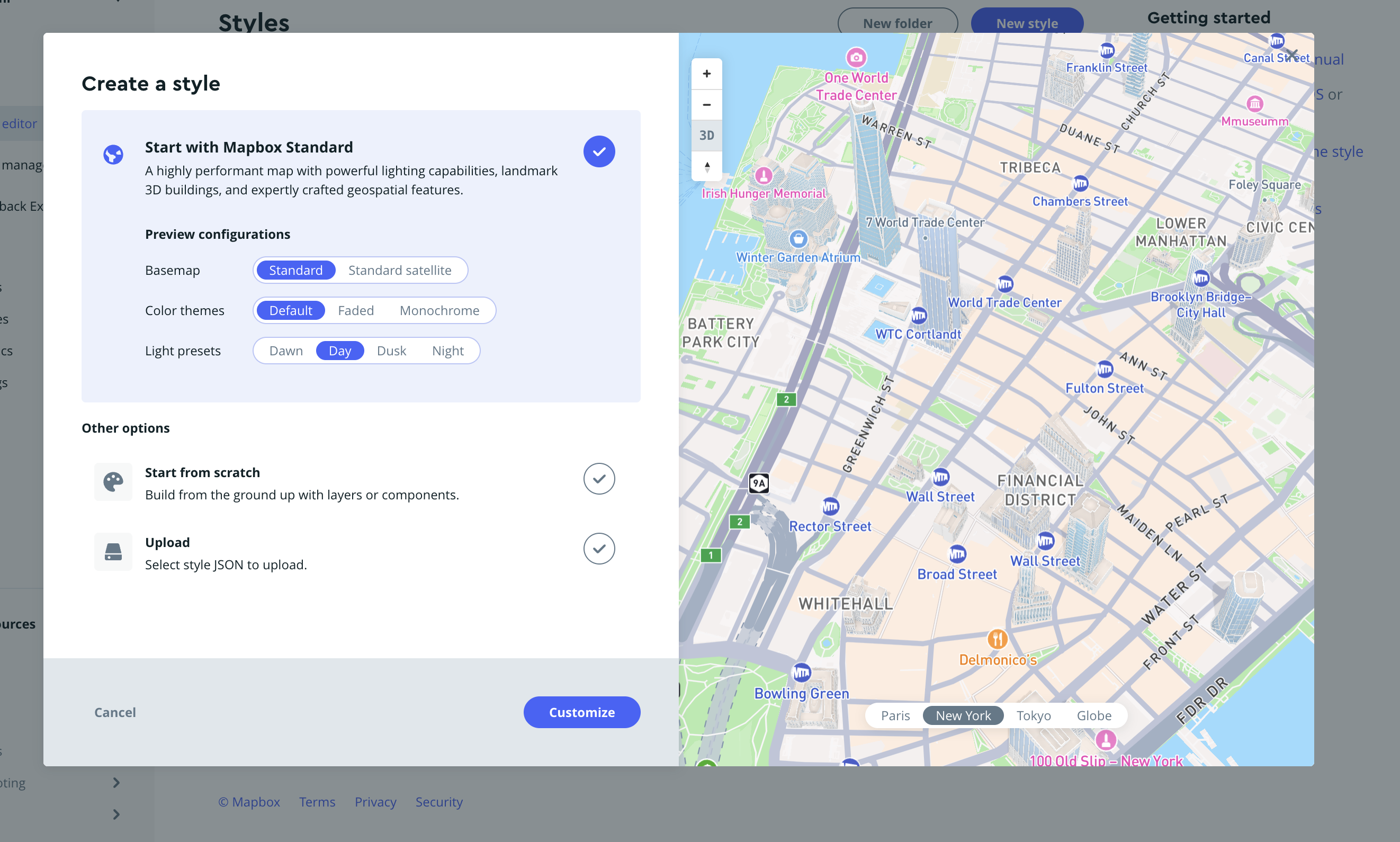Click the Mapbox Standard globe icon
The image size is (1400, 842).
pos(113,154)
